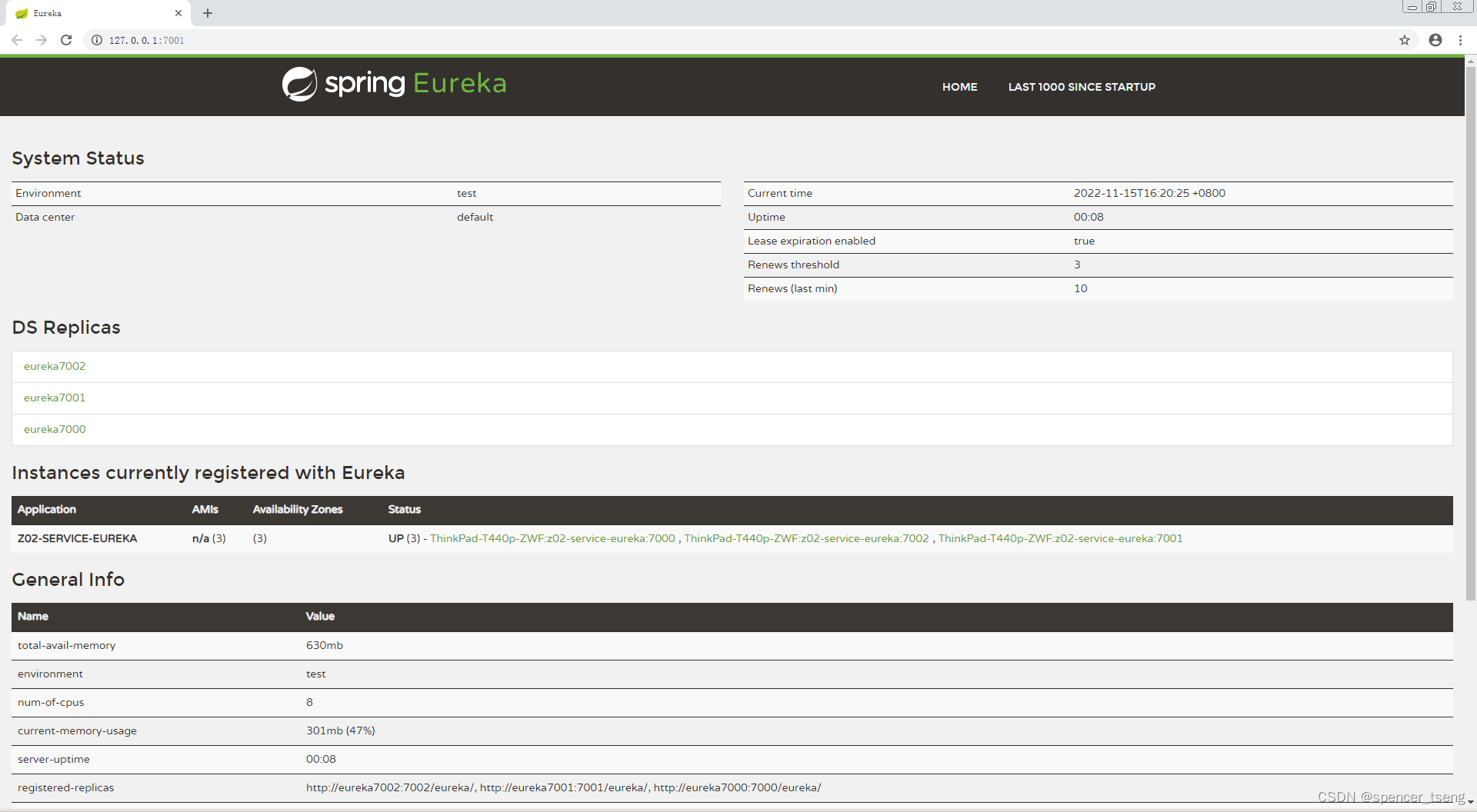Click the browser back arrow
Viewport: 1477px width, 812px height.
(x=17, y=40)
